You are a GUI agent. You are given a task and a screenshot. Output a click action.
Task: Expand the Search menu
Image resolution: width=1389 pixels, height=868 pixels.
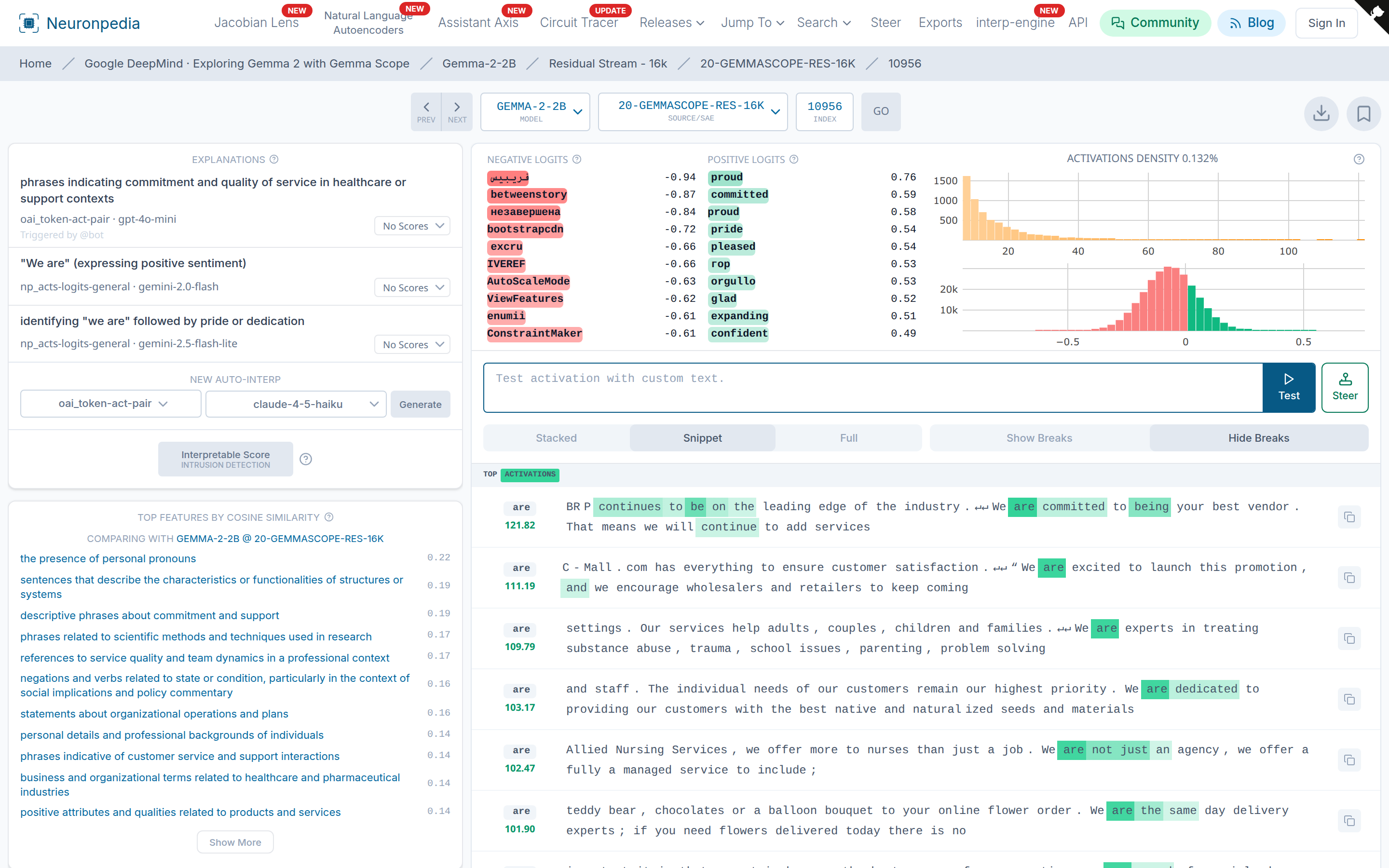click(x=824, y=22)
